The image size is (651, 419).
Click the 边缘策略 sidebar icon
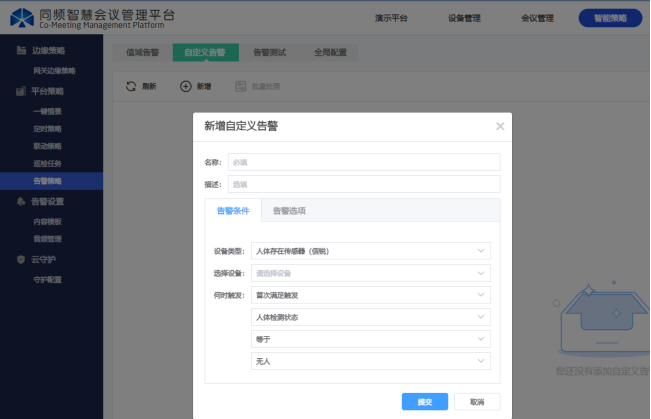pyautogui.click(x=21, y=51)
